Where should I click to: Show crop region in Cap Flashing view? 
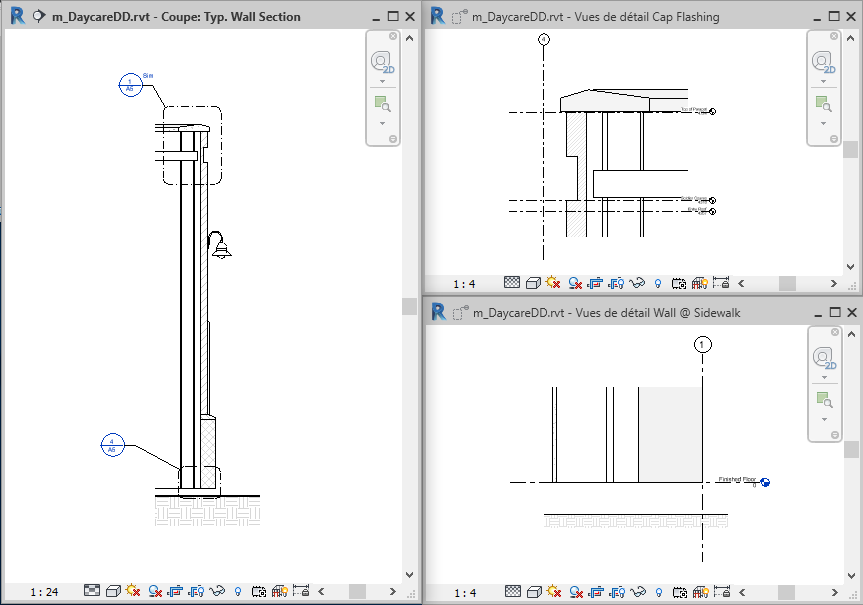click(616, 283)
